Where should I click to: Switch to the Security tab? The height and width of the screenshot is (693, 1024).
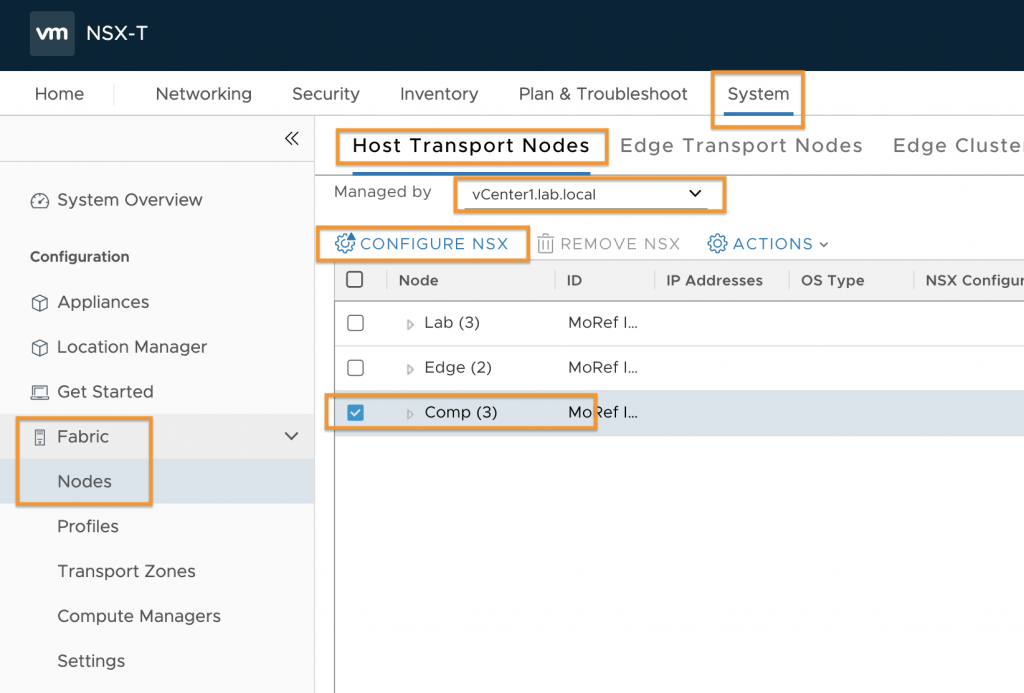(x=326, y=94)
